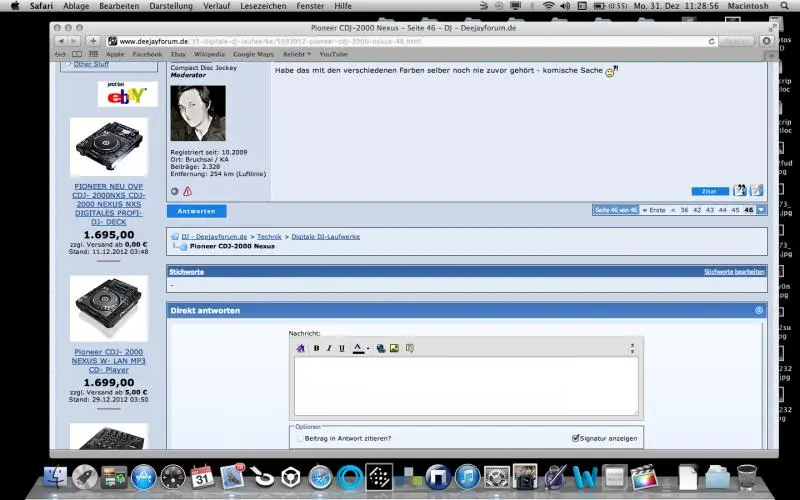Toggle underline formatting in the reply editor
This screenshot has width=800, height=500.
pos(342,348)
